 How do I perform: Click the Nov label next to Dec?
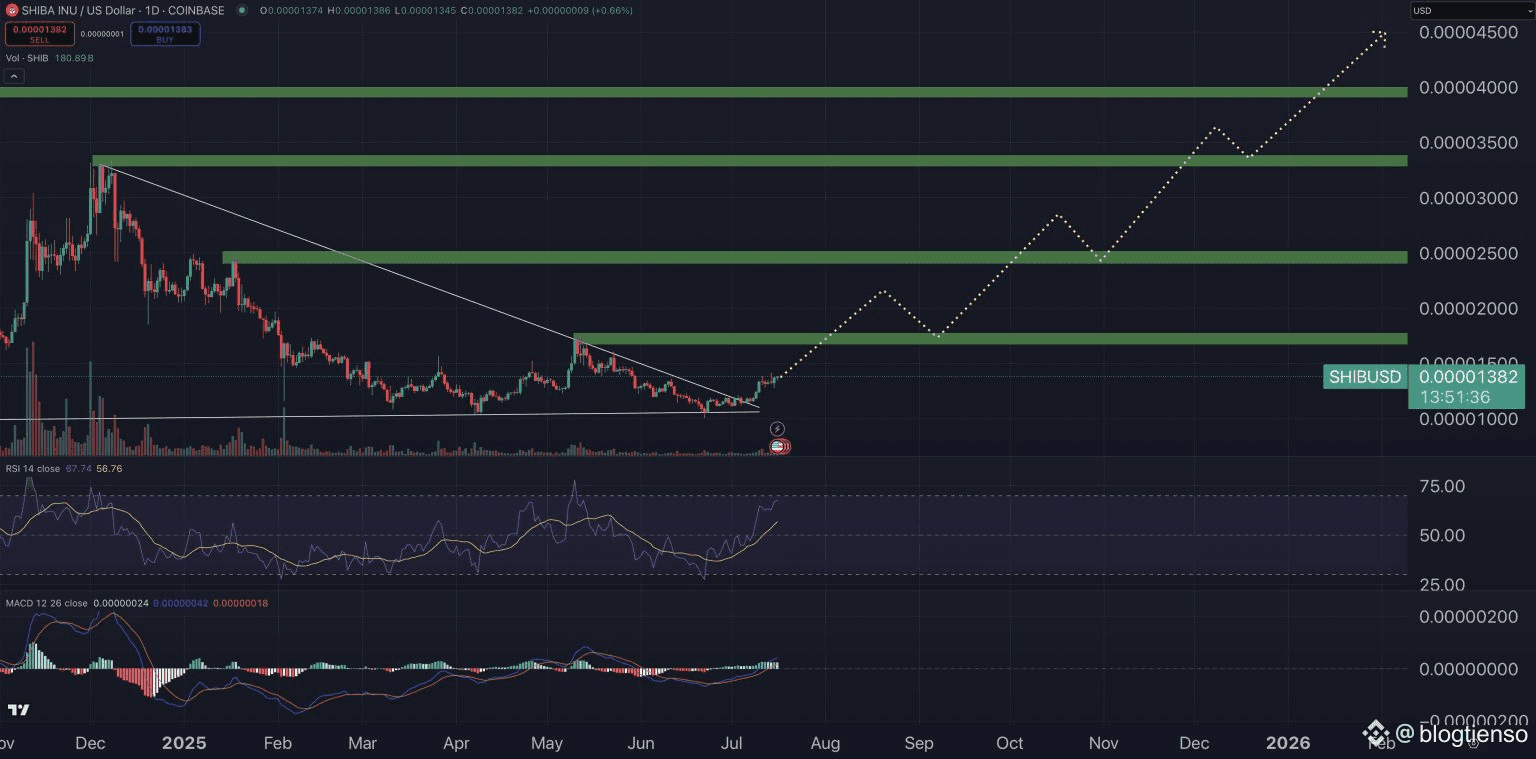pos(1103,744)
